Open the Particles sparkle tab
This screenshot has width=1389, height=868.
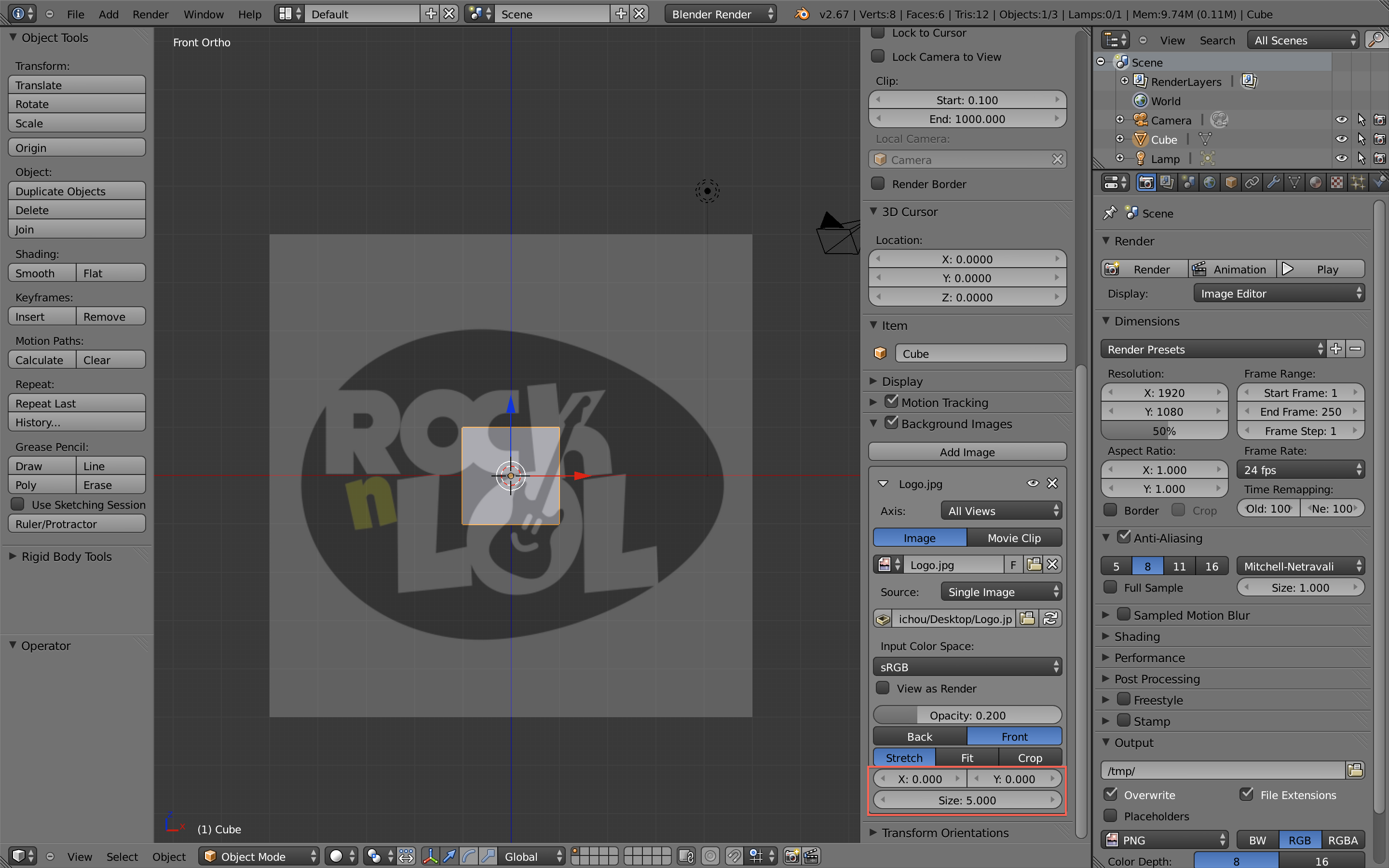pos(1358,183)
